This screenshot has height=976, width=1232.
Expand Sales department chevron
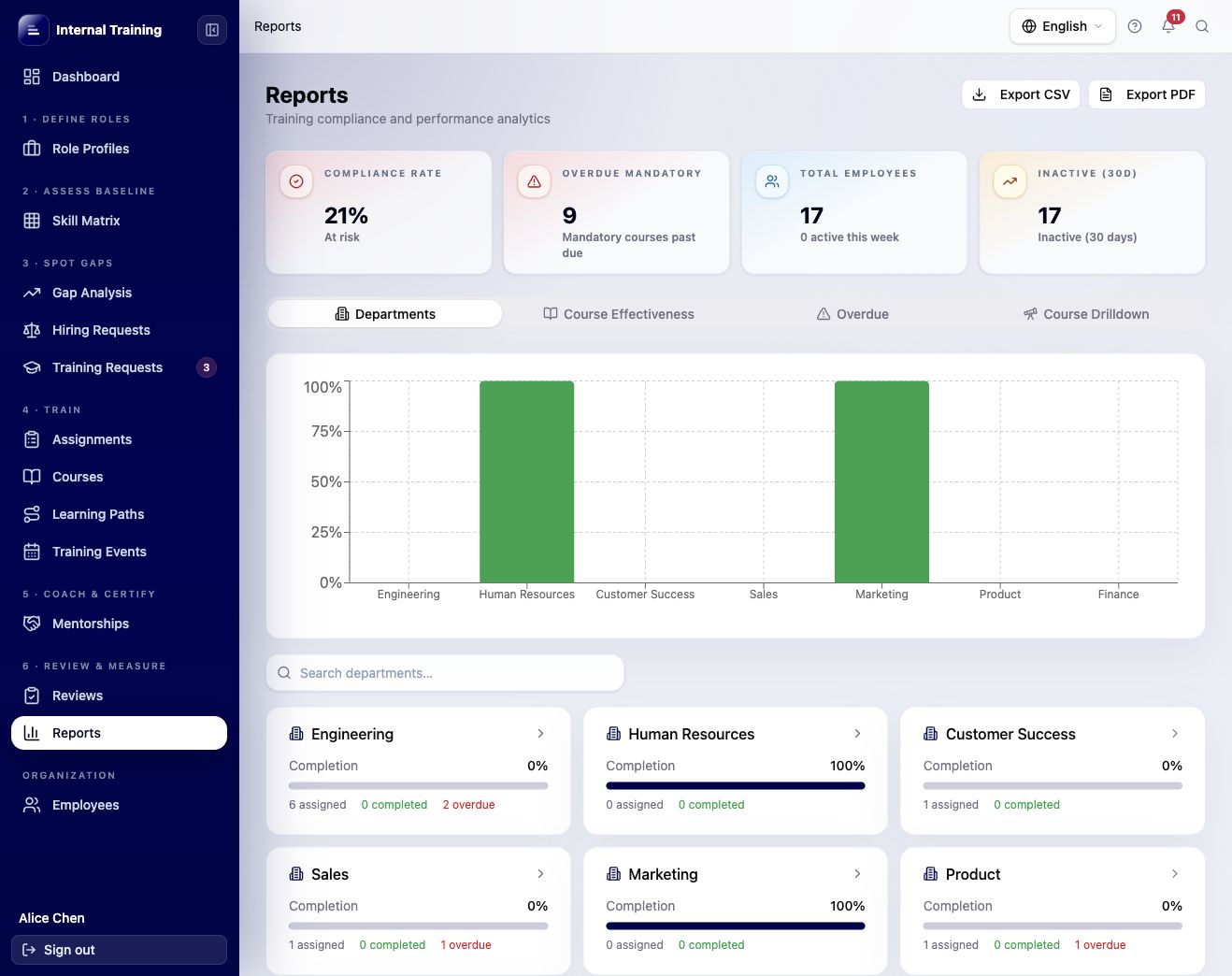(x=540, y=874)
